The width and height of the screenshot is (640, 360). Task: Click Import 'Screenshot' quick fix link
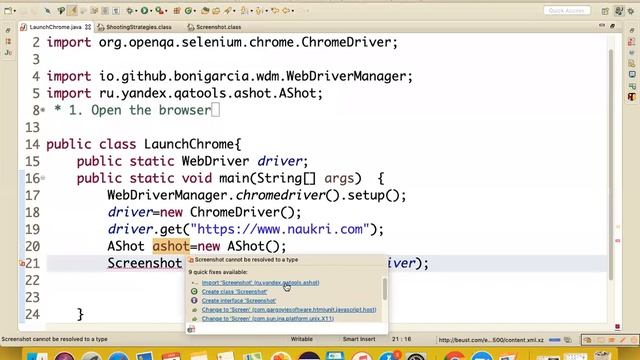[260, 282]
